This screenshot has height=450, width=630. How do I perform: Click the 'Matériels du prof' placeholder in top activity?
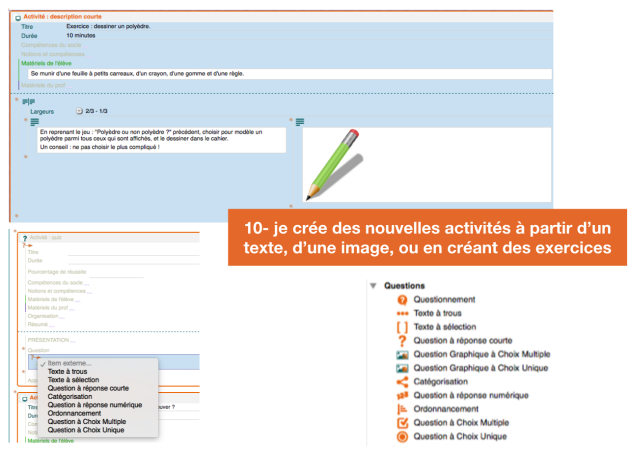click(x=46, y=85)
